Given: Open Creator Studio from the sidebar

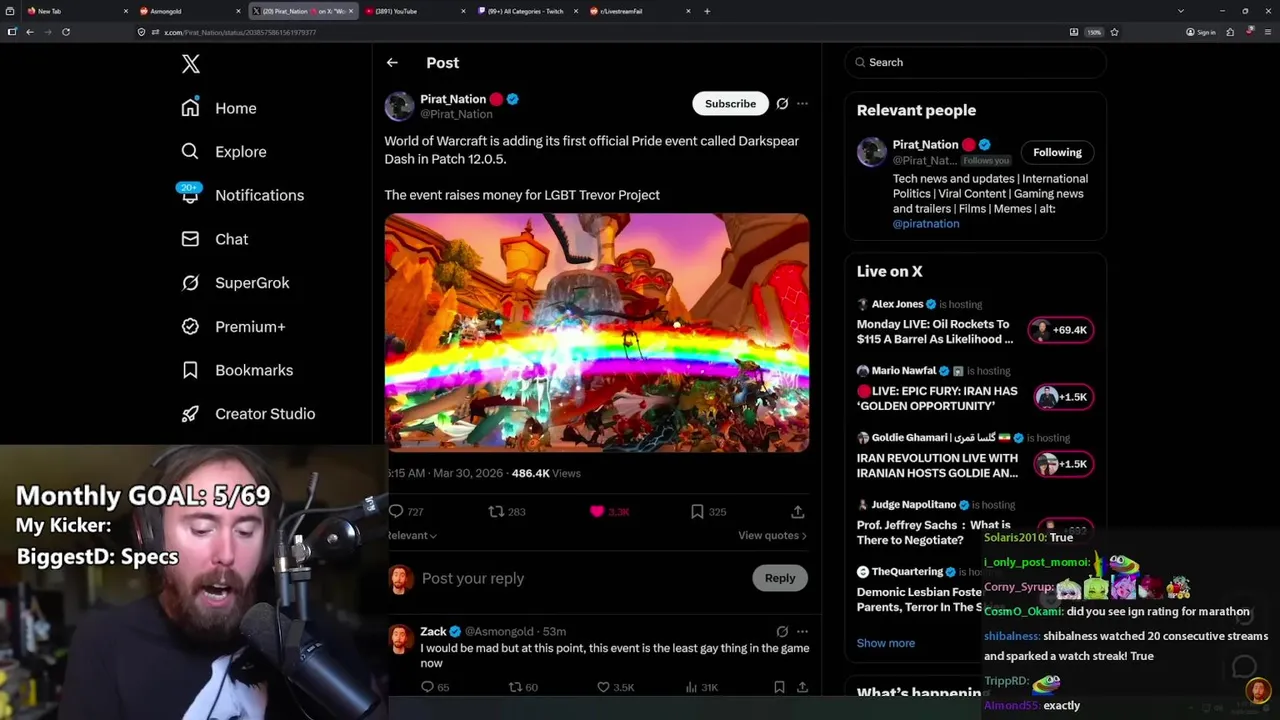Looking at the screenshot, I should [249, 414].
